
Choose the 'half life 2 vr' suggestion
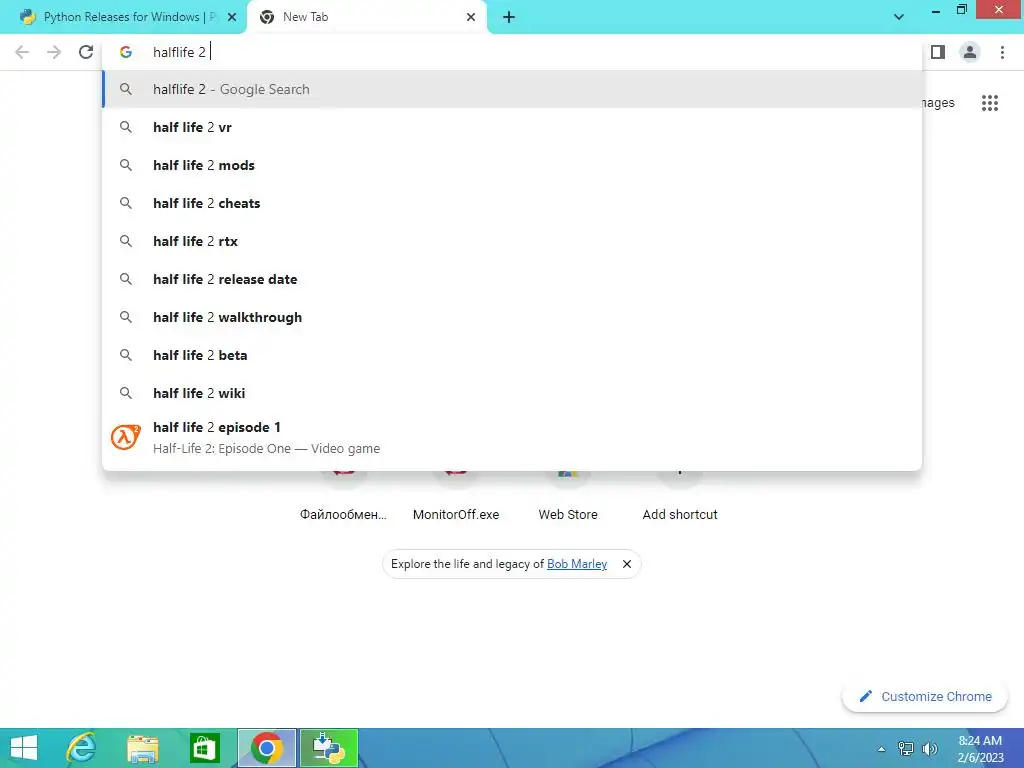(x=512, y=127)
